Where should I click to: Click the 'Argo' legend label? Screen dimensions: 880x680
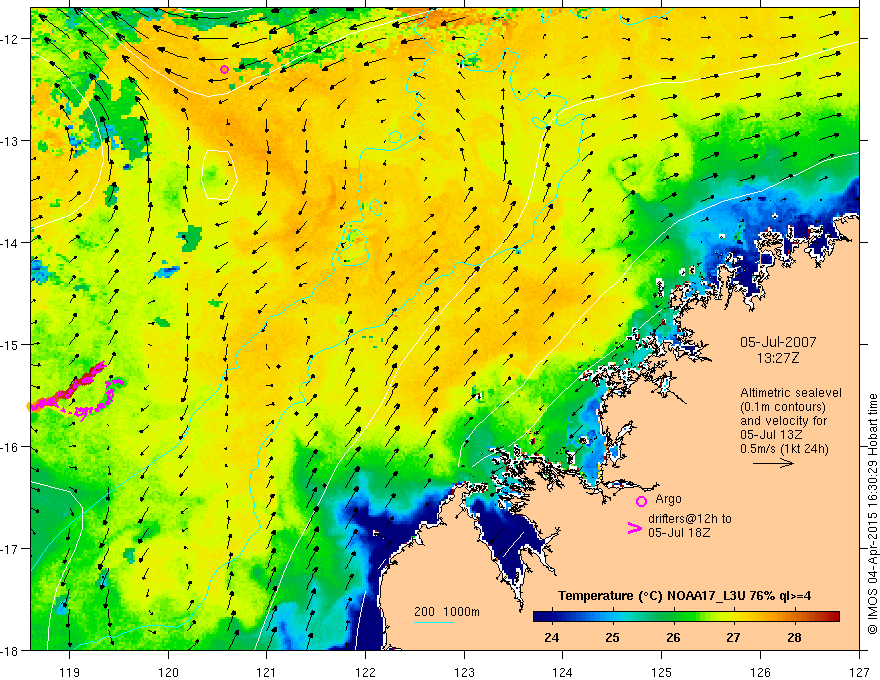coord(668,499)
